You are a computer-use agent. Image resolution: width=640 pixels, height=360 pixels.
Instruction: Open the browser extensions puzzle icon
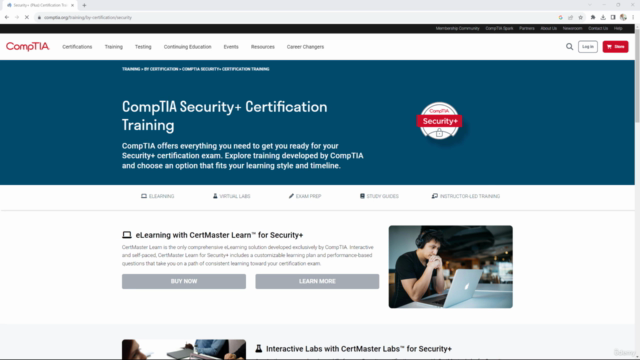[593, 17]
